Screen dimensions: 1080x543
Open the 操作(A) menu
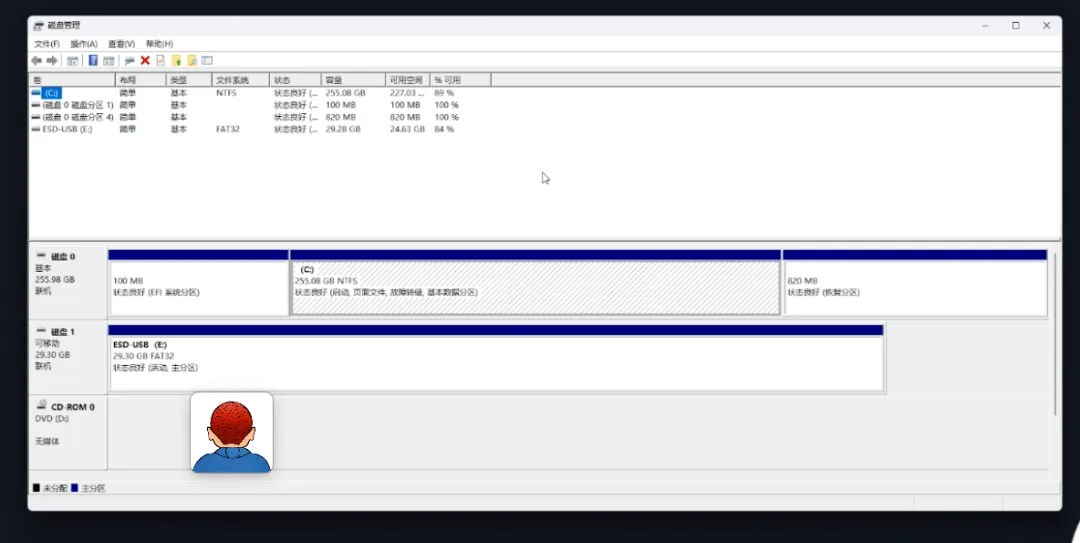pyautogui.click(x=84, y=44)
